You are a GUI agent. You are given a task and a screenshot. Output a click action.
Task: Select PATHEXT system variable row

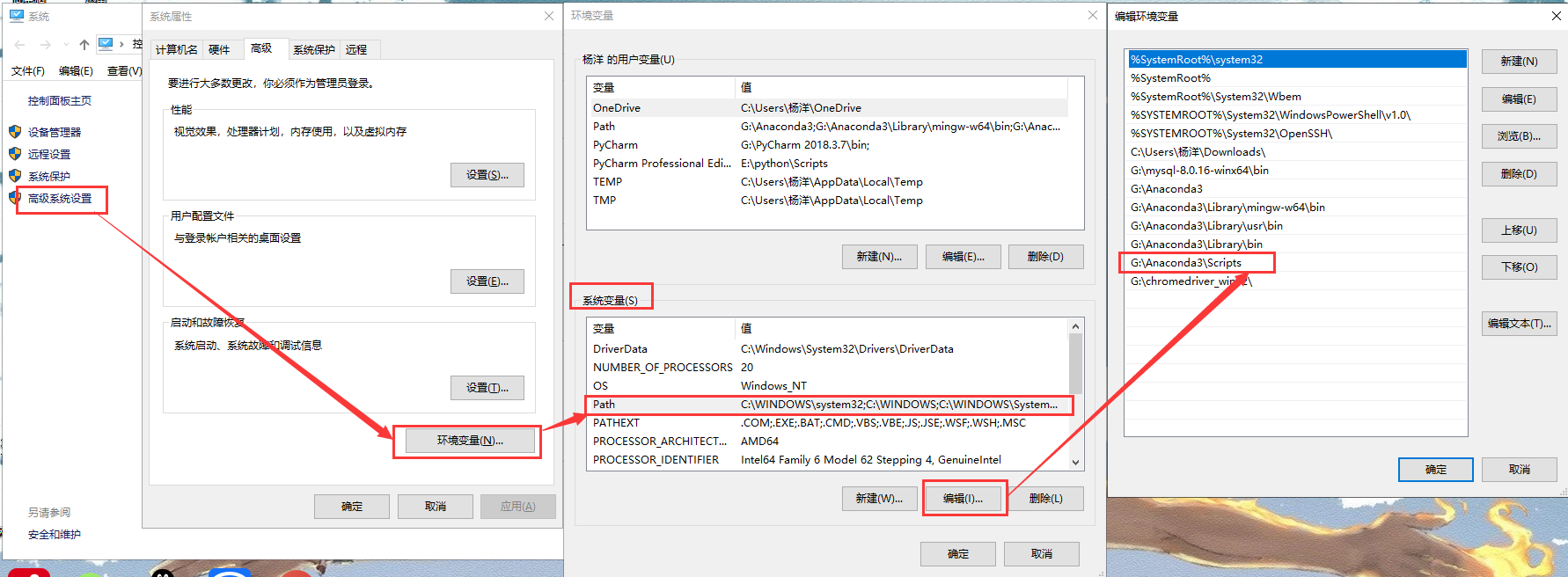[827, 423]
